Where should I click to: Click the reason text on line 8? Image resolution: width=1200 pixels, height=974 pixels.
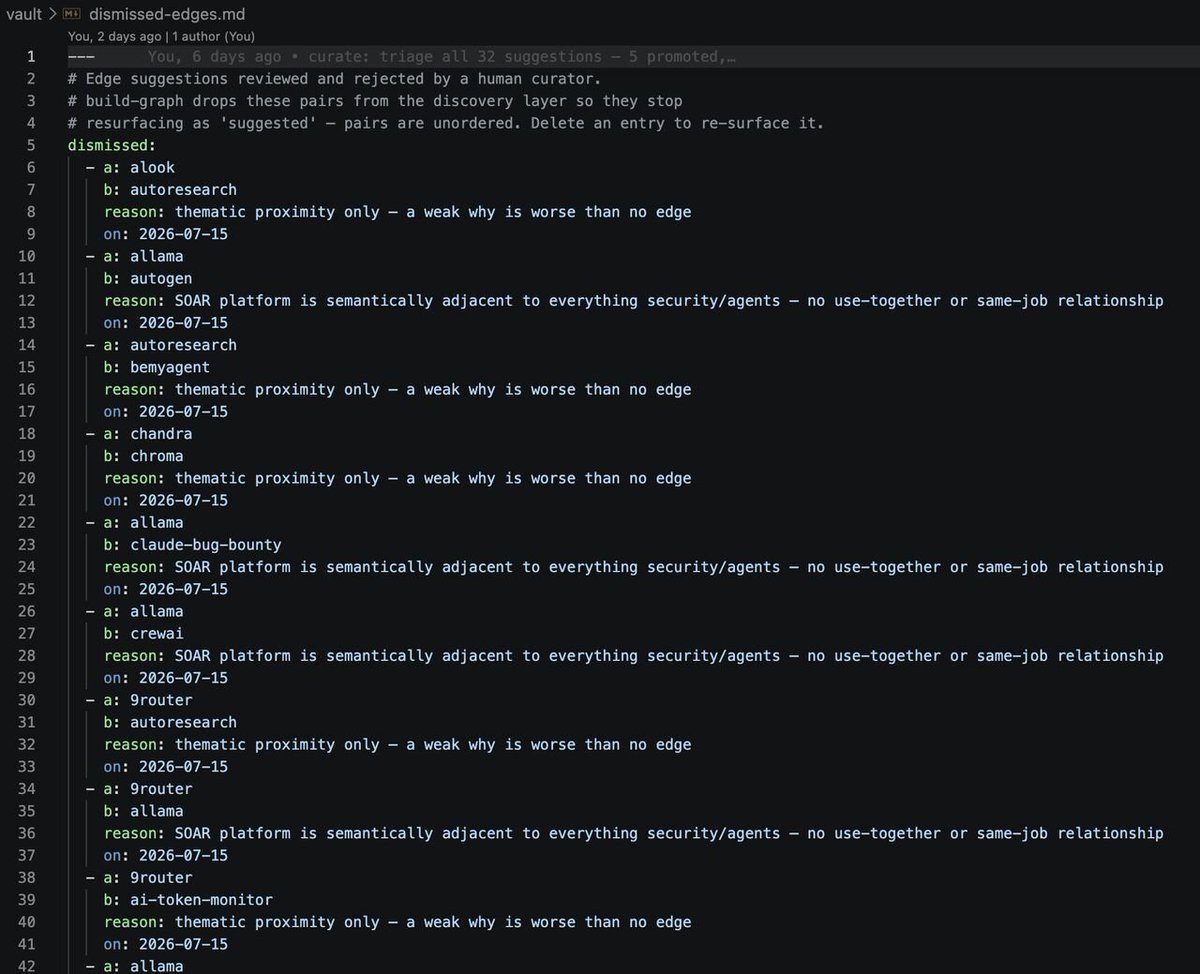pos(433,212)
